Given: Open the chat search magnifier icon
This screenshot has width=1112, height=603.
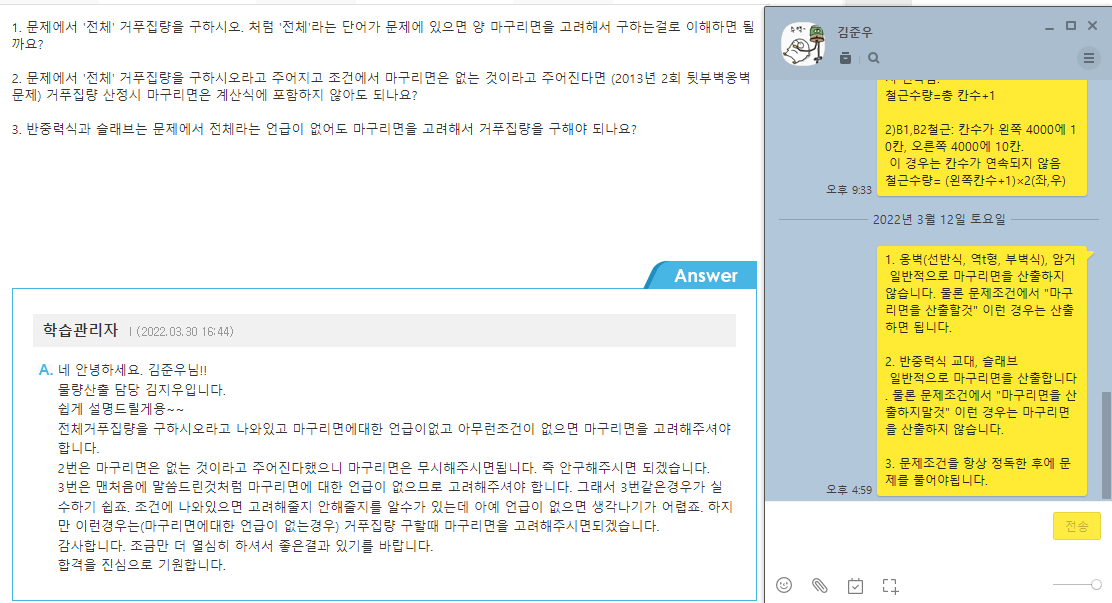Looking at the screenshot, I should tap(874, 58).
